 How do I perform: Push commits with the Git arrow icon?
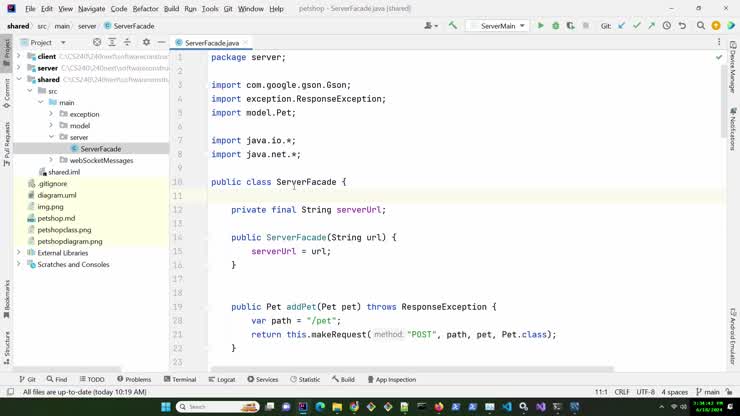click(x=651, y=26)
